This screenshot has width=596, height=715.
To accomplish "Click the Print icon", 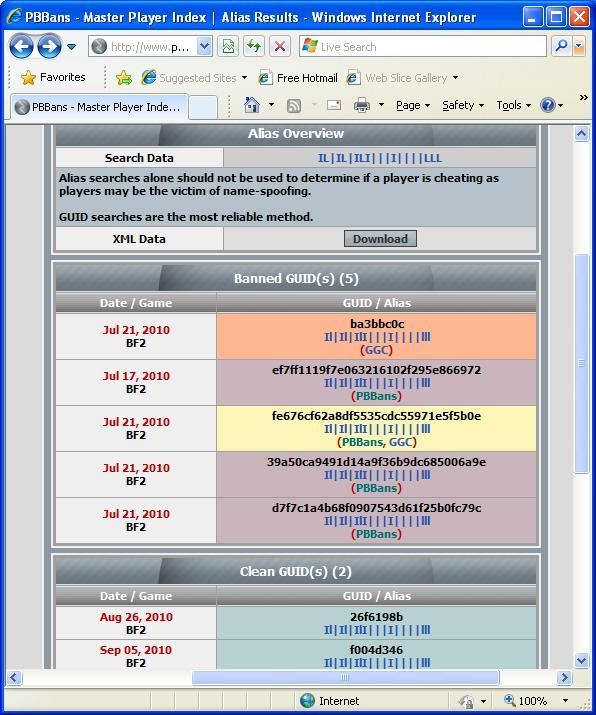I will click(x=362, y=106).
